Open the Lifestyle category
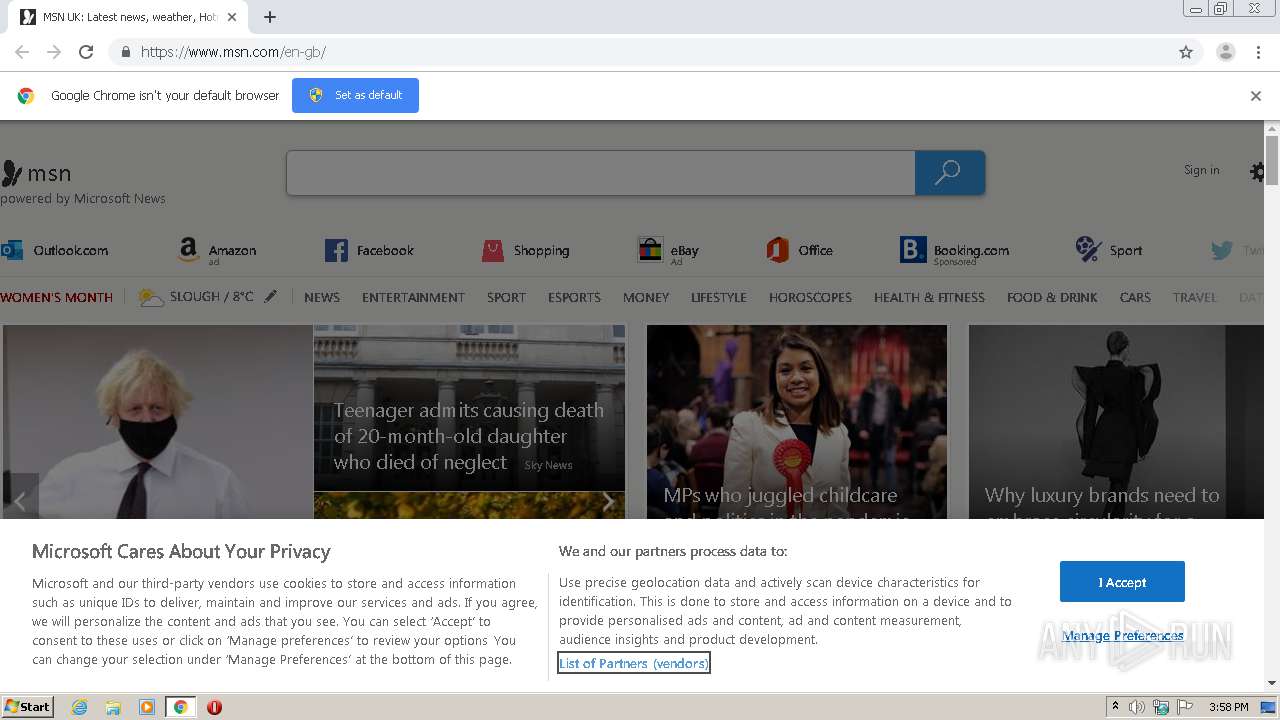Screen dimensions: 1280x720 pyautogui.click(x=719, y=297)
